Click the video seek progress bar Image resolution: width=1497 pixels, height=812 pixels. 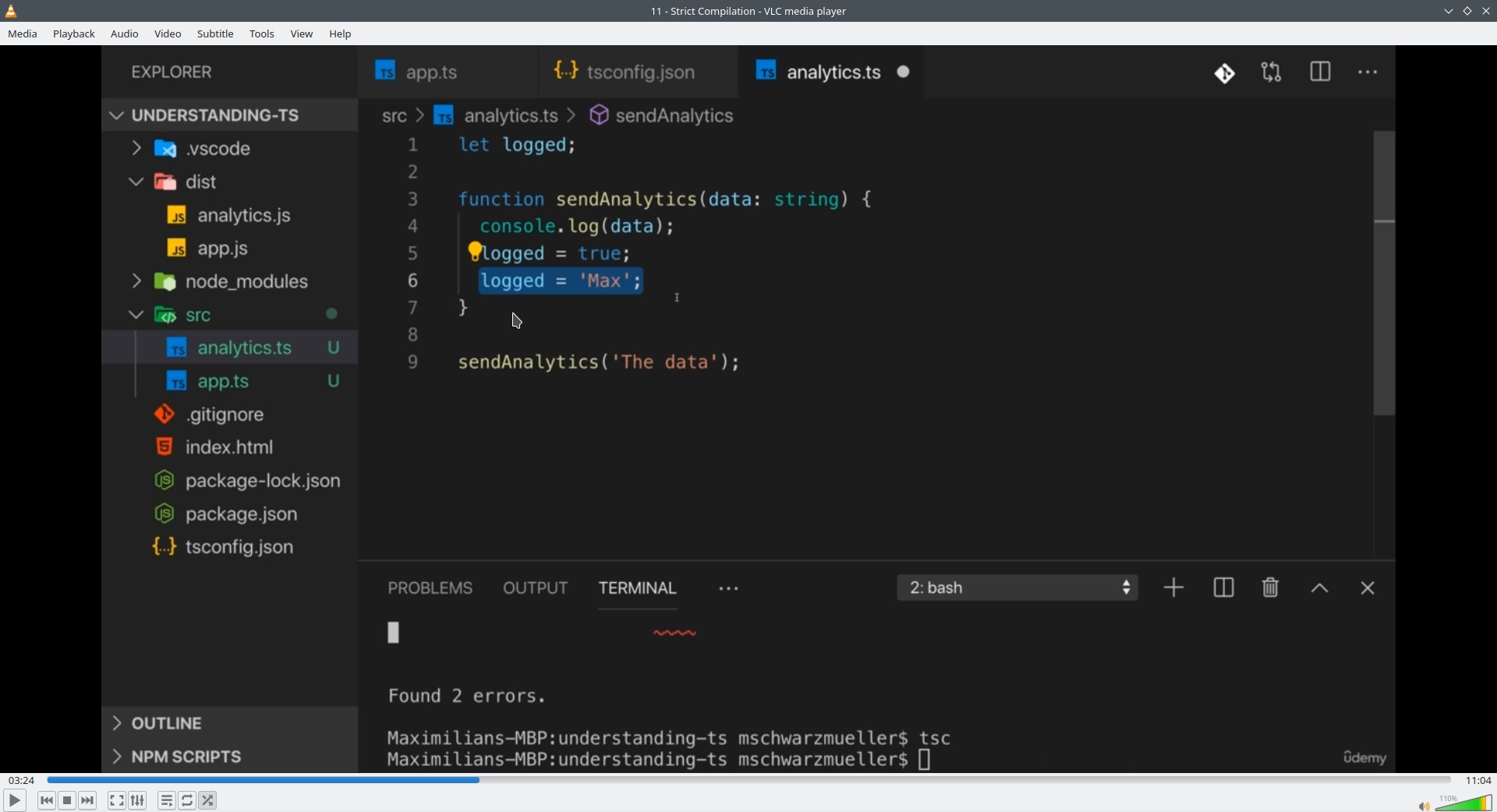748,780
